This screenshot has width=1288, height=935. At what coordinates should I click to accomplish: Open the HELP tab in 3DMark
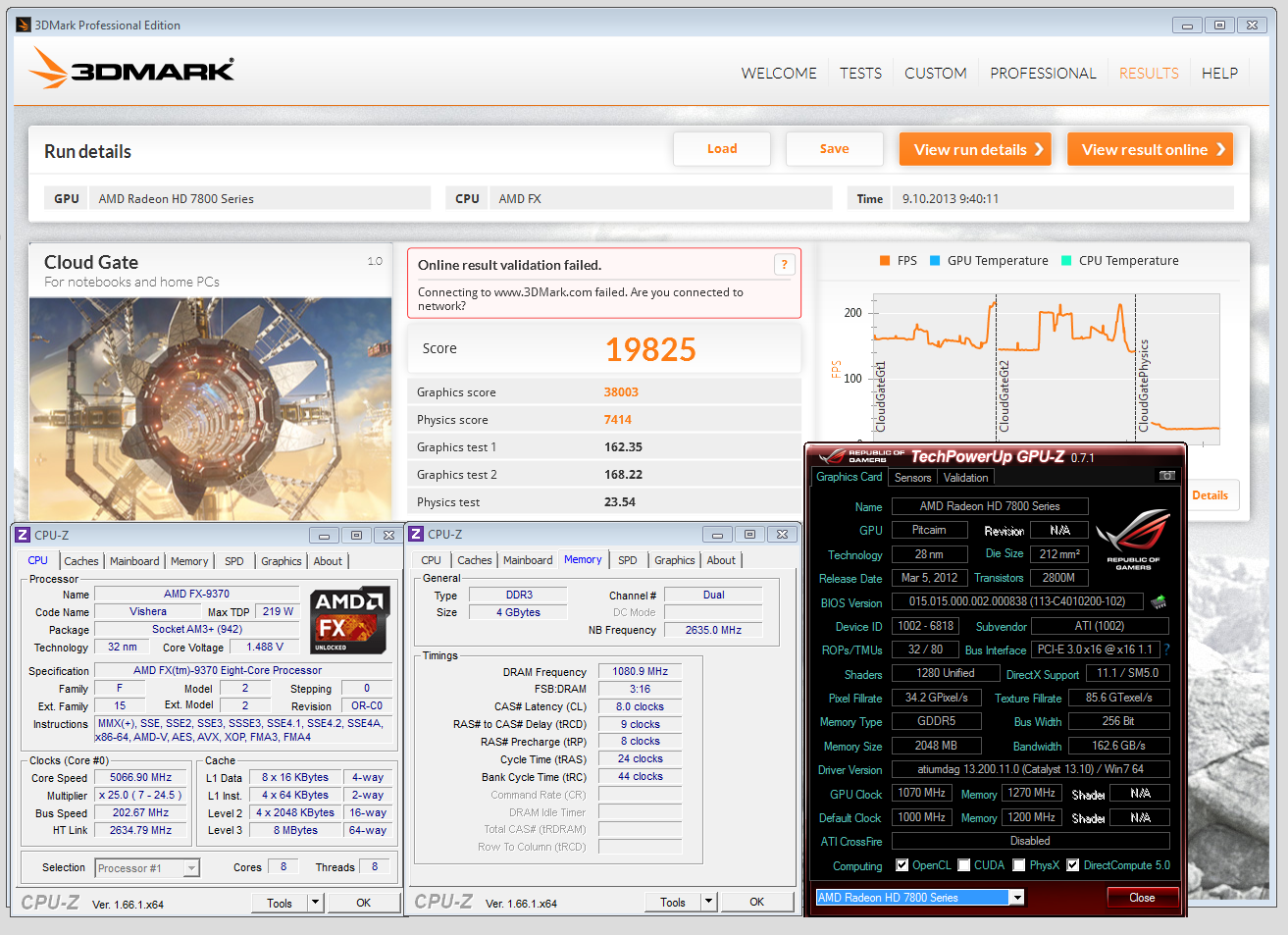1219,73
